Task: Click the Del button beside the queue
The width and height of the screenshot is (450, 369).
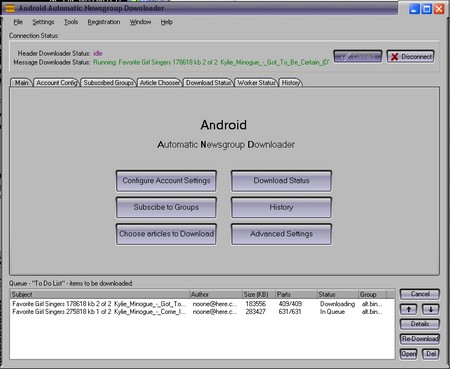Action: click(x=431, y=354)
